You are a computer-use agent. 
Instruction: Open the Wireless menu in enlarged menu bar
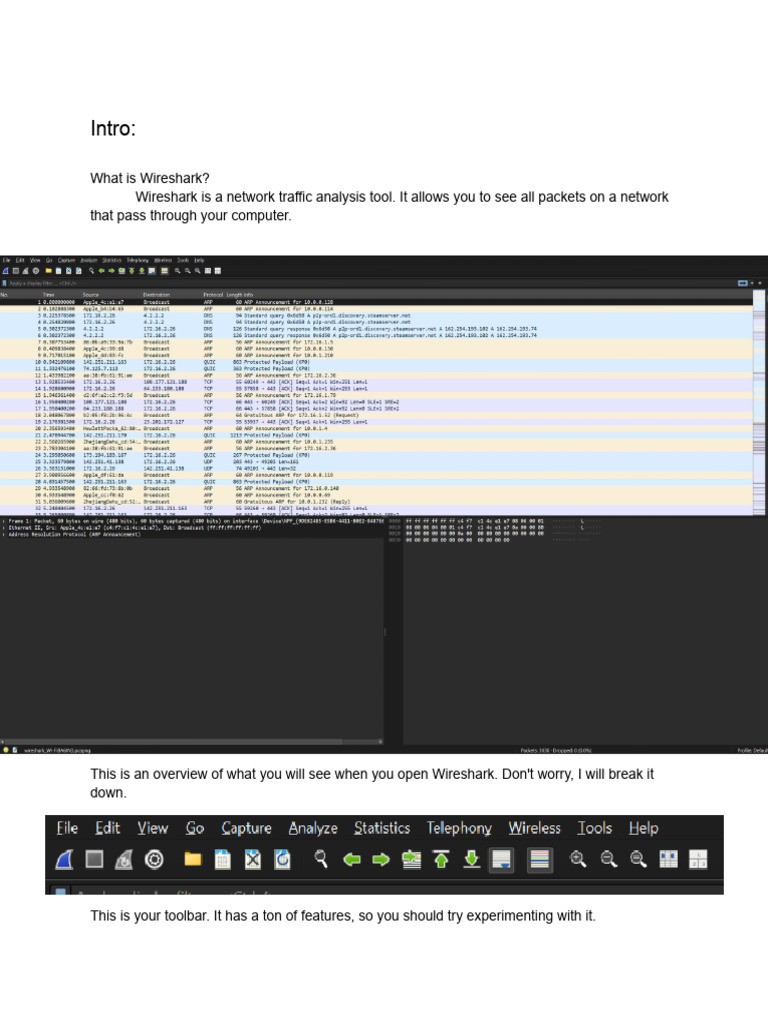534,828
